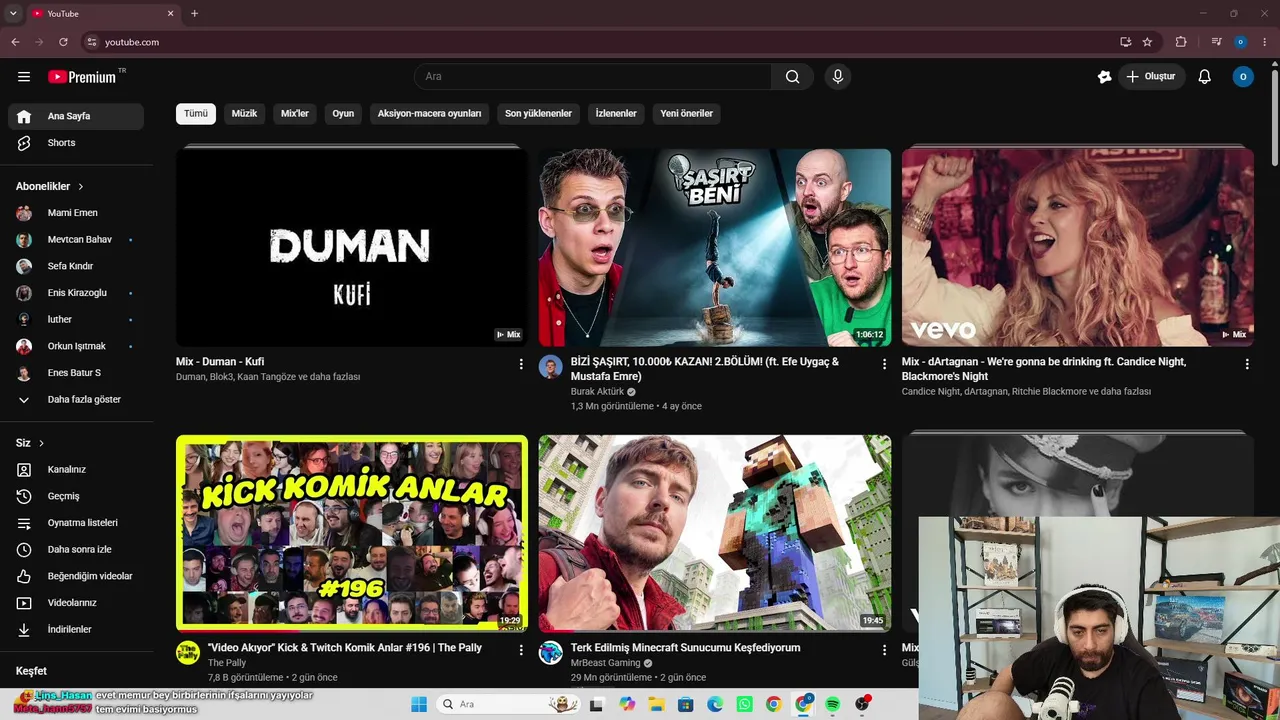
Task: Select the Tümü filter chip
Action: pos(196,114)
